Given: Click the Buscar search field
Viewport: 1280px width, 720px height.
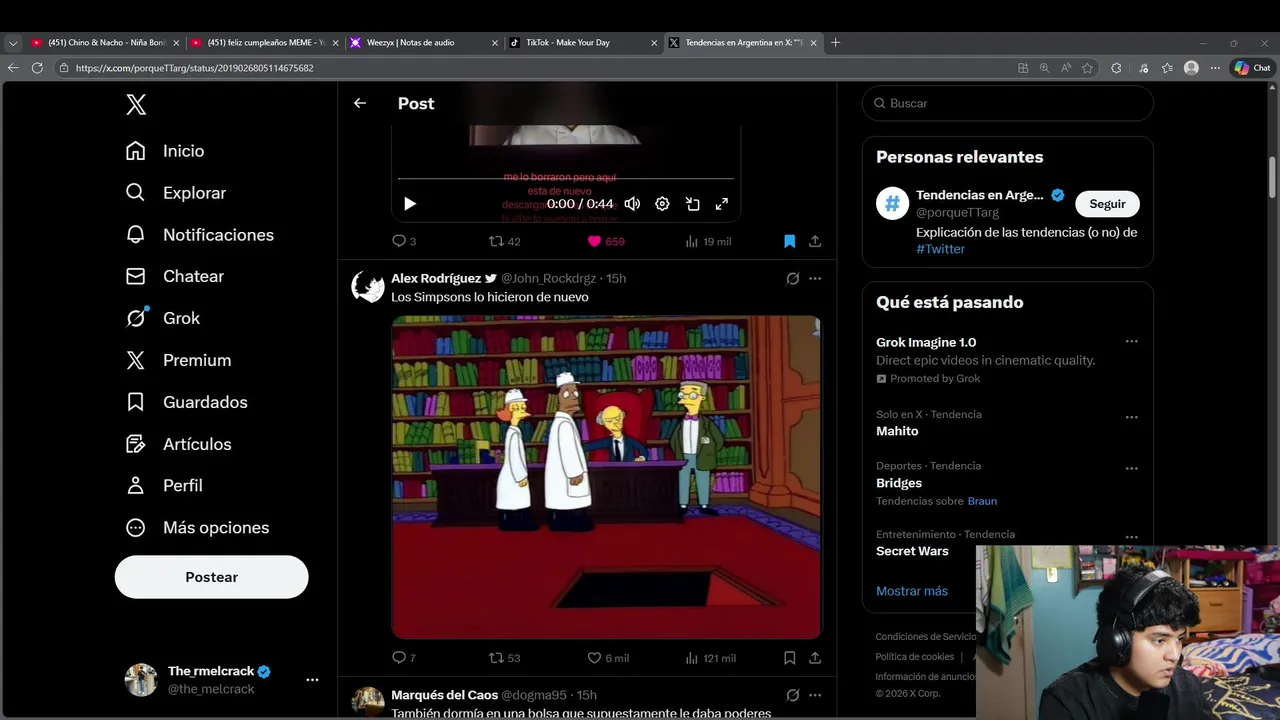Looking at the screenshot, I should [x=1008, y=103].
